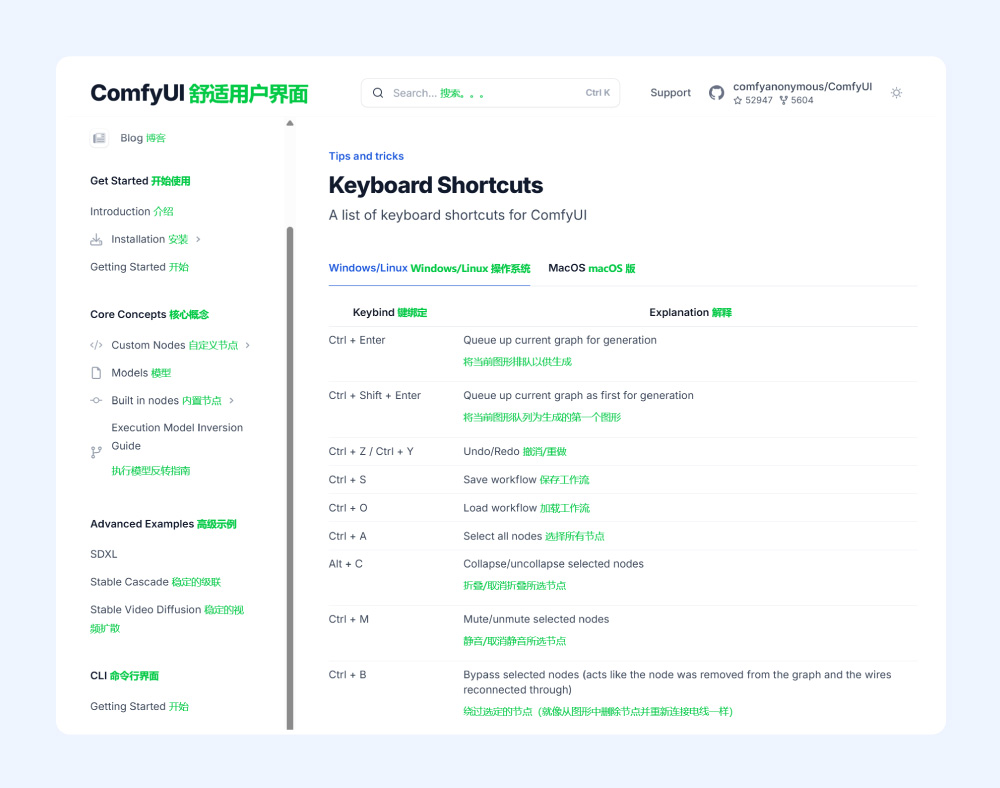Open the SDXL example page
Viewport: 1000px width, 788px height.
click(103, 554)
